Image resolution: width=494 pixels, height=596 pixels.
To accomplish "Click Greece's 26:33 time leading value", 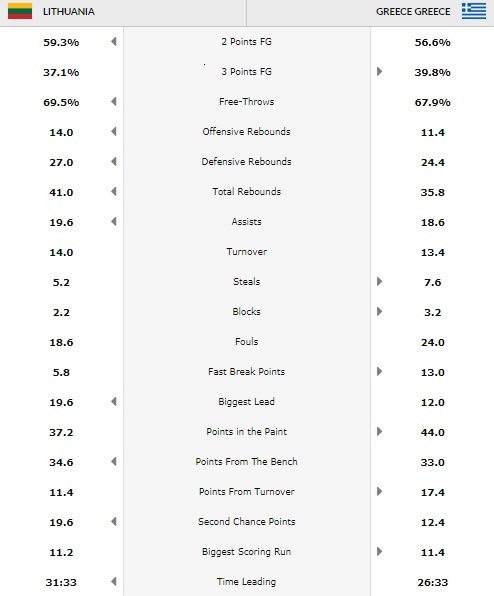I will (x=432, y=582).
